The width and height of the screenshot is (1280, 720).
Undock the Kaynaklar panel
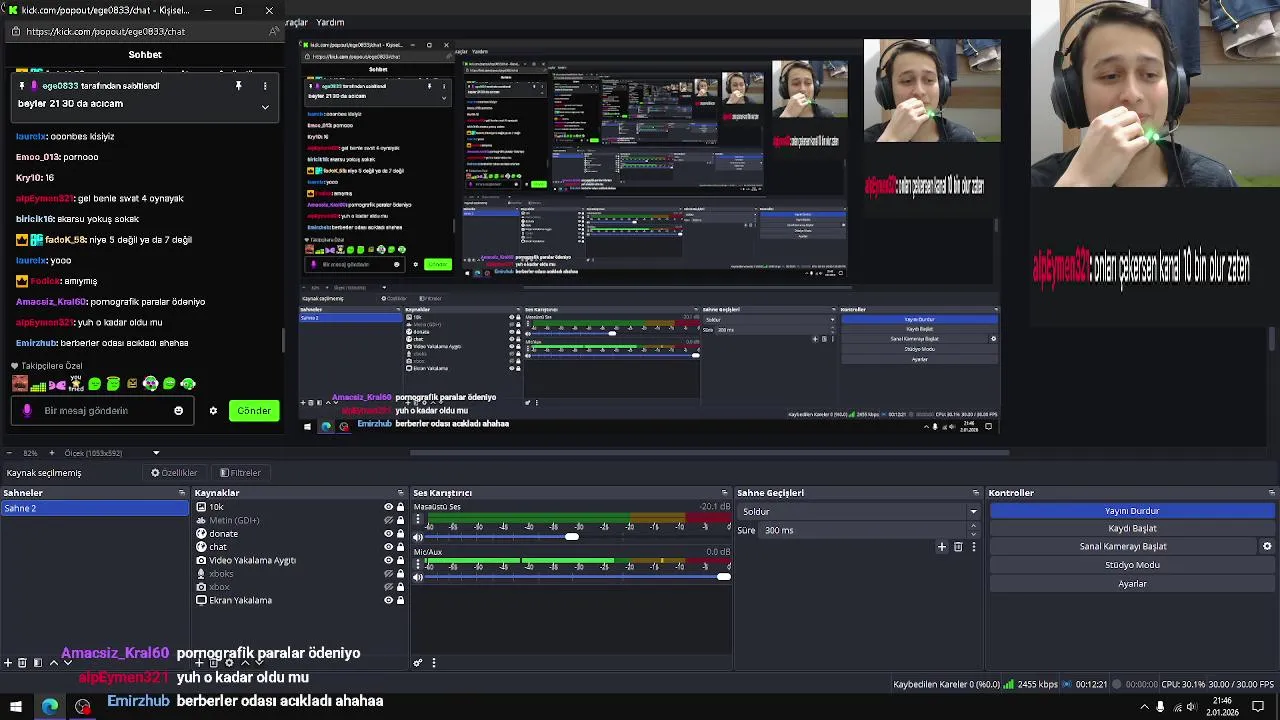point(401,493)
